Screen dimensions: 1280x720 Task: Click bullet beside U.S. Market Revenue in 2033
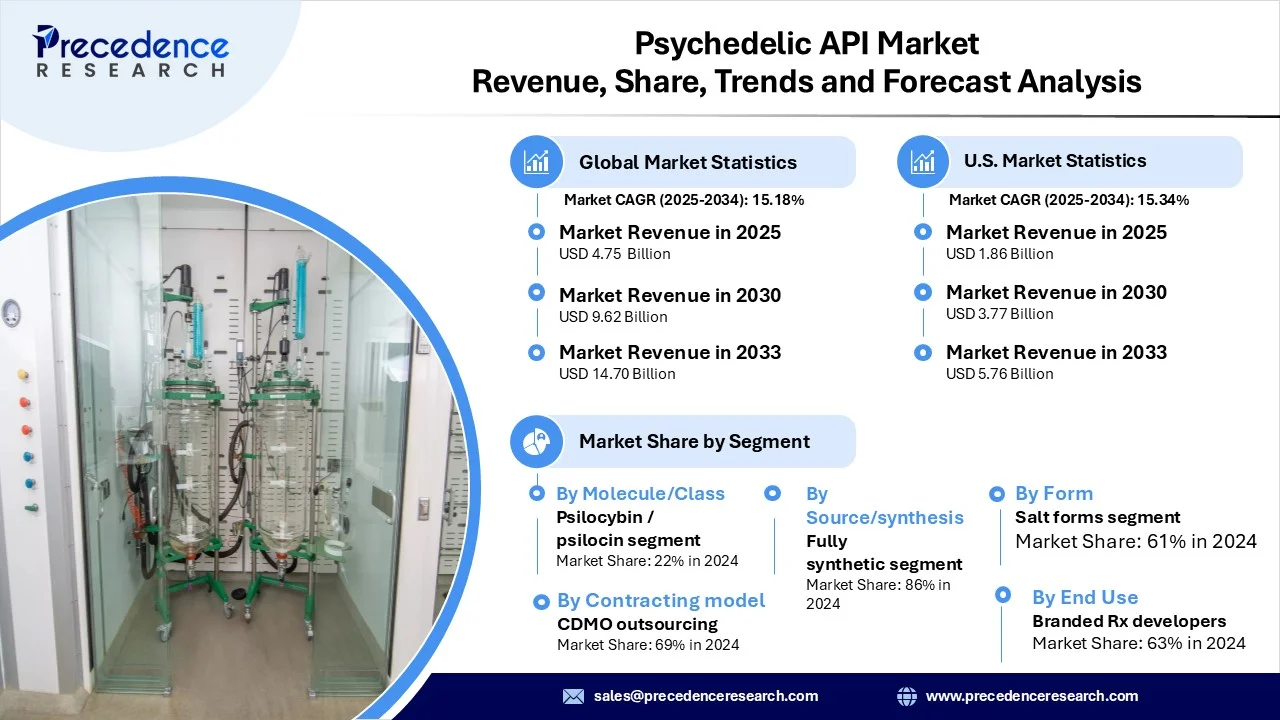[923, 351]
